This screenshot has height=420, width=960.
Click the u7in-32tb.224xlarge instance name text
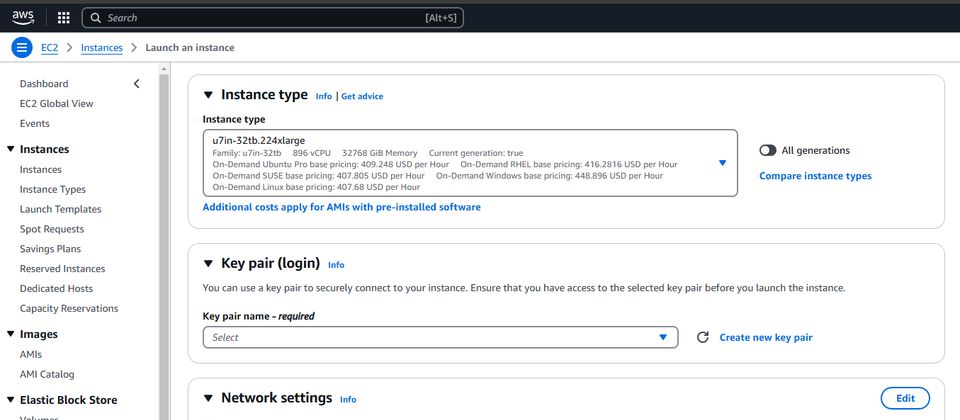(258, 141)
